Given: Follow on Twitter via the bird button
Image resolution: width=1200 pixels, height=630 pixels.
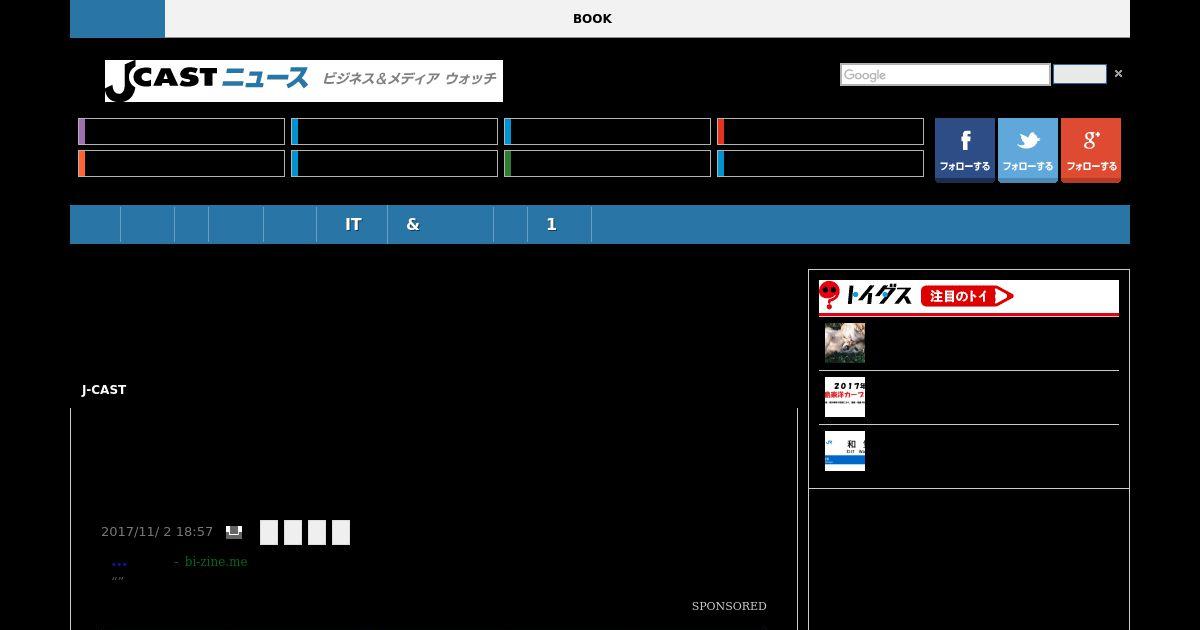Looking at the screenshot, I should tap(1028, 150).
